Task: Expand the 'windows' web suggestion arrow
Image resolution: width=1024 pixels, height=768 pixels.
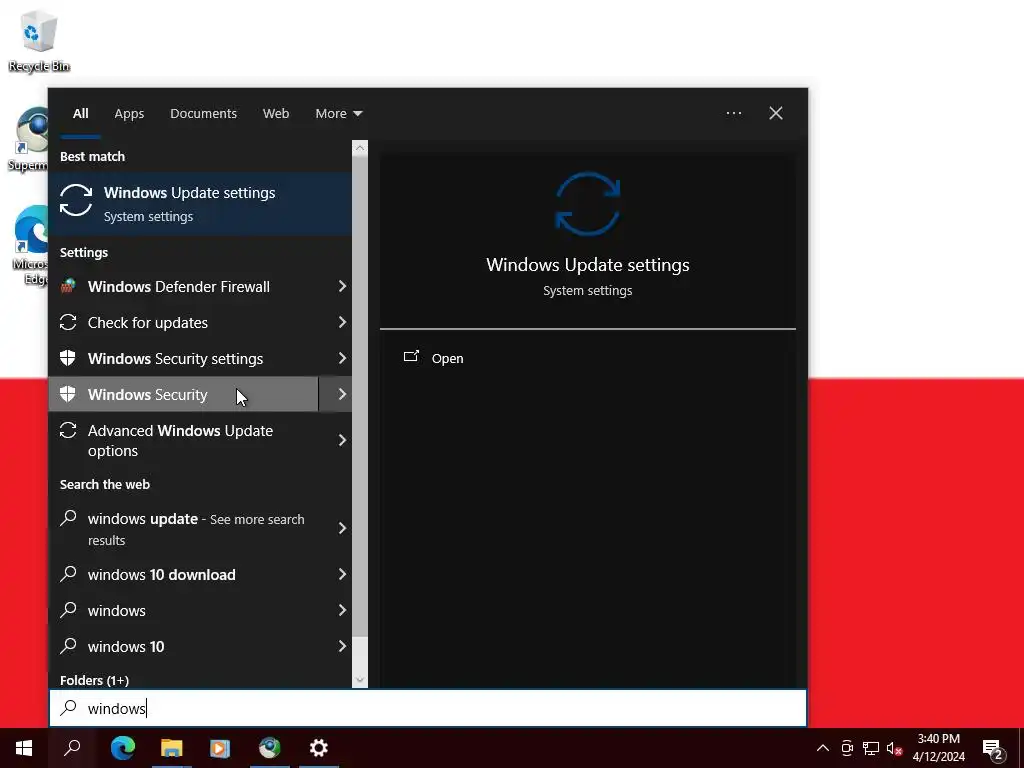Action: pos(342,610)
